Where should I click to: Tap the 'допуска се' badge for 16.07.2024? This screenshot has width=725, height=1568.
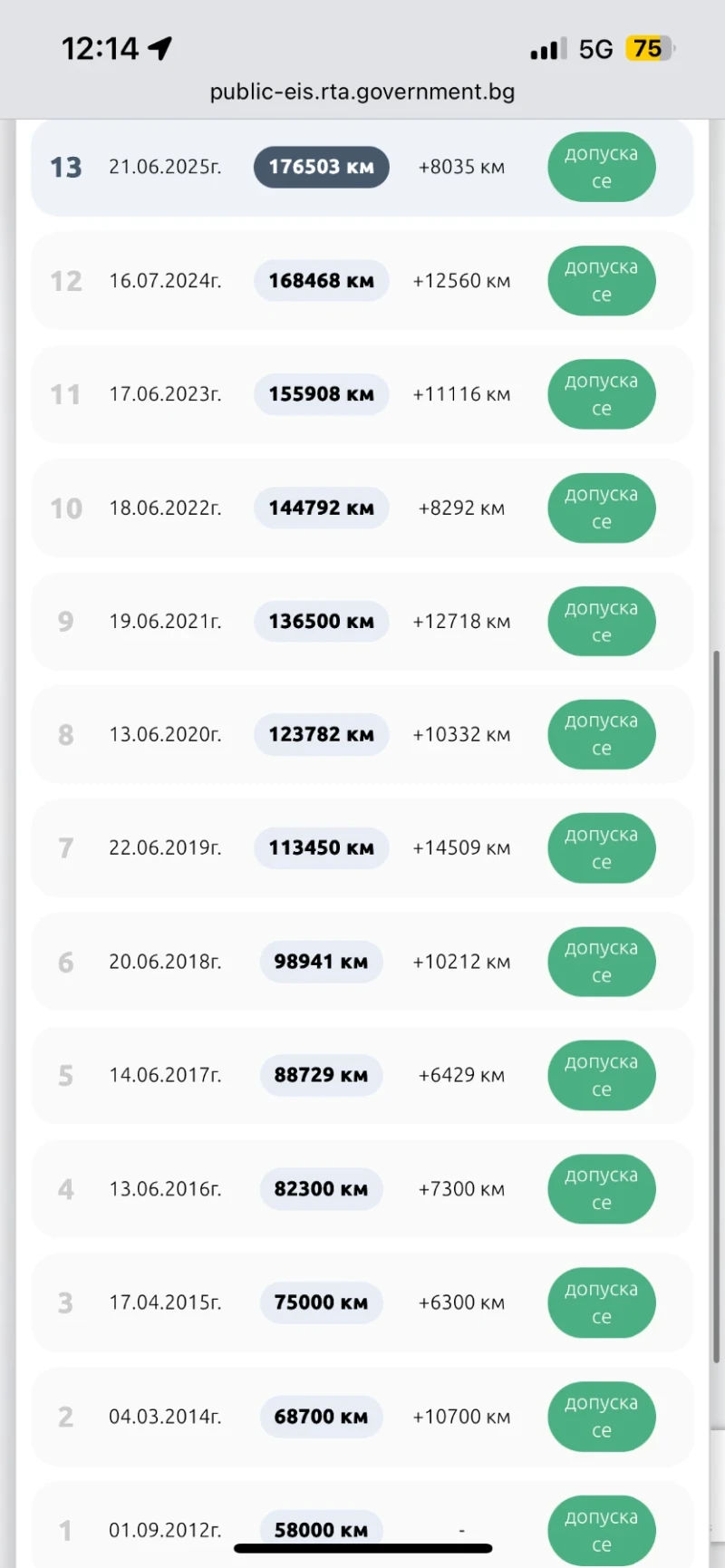click(x=601, y=281)
